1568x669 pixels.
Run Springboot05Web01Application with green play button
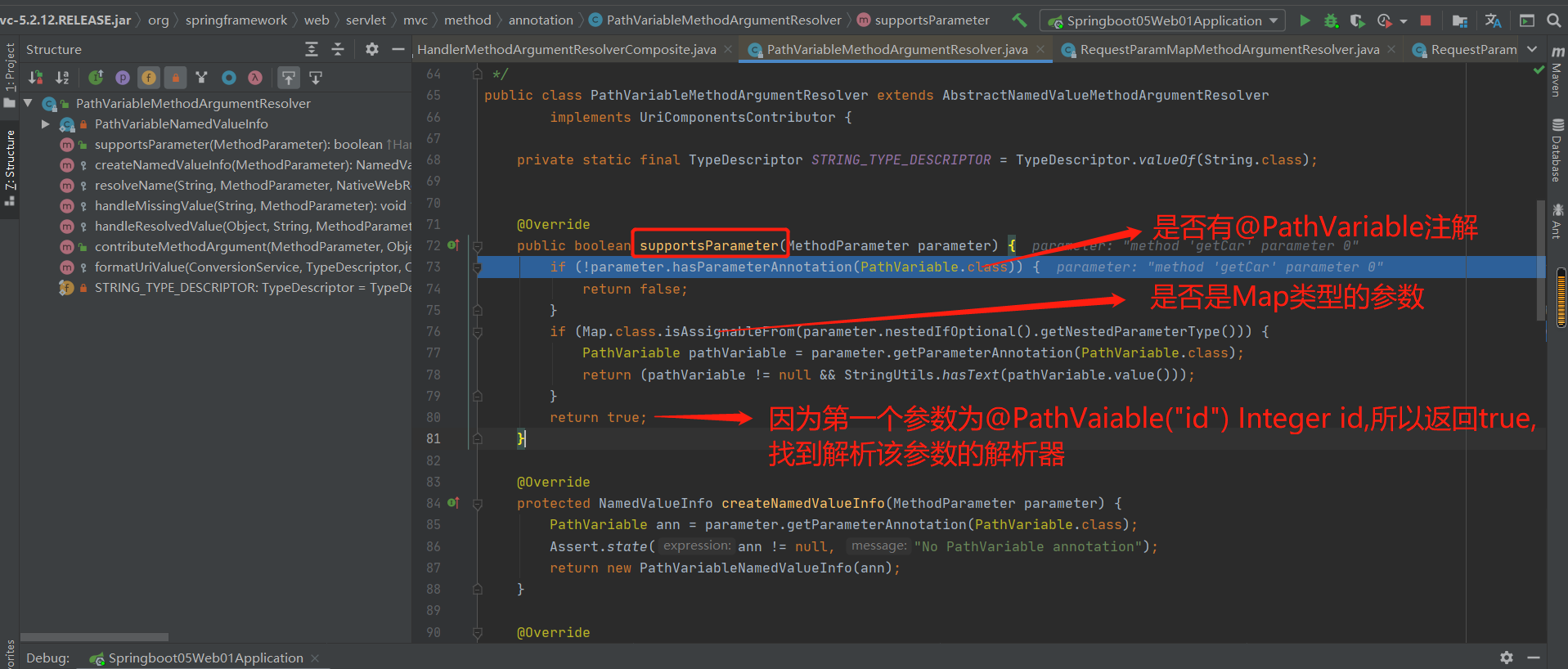tap(1305, 20)
